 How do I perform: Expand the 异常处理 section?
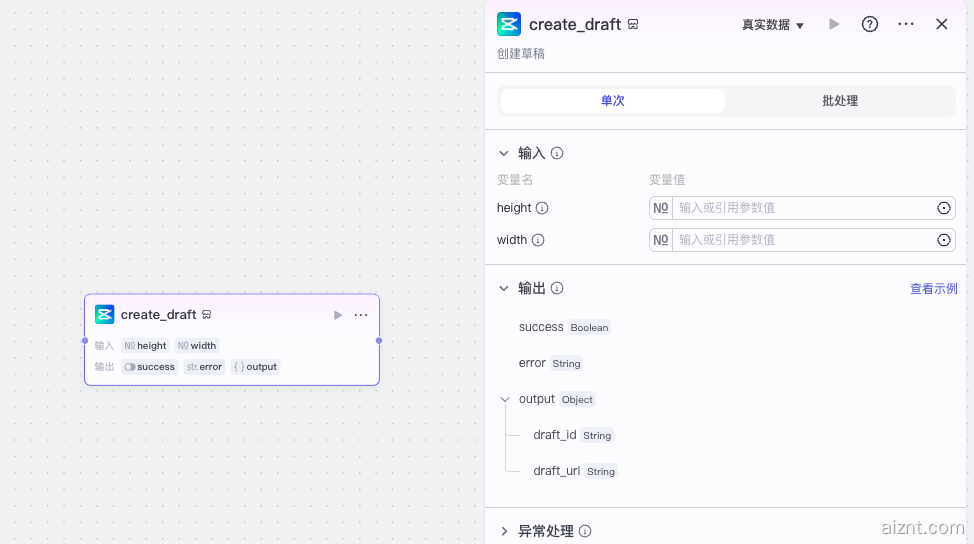pyautogui.click(x=504, y=531)
